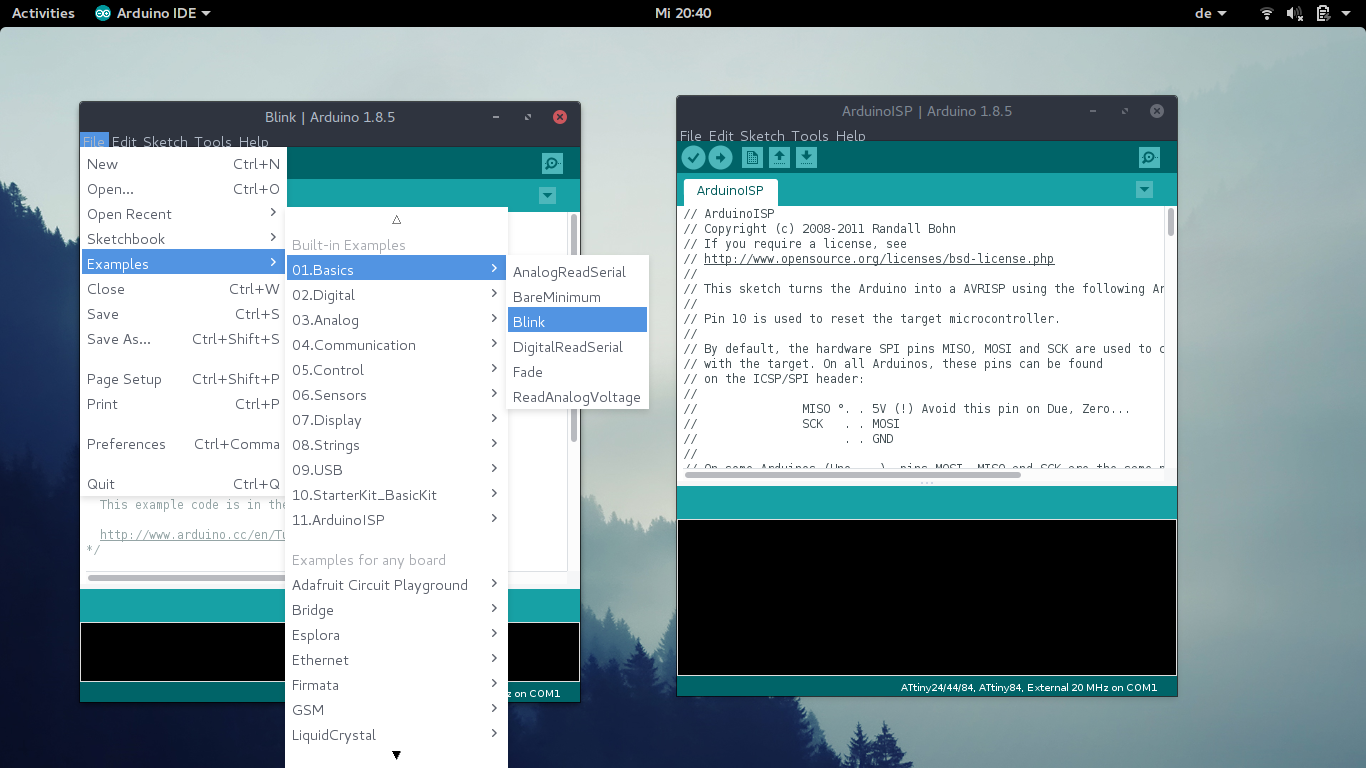The height and width of the screenshot is (768, 1366).
Task: Open the Sketch menu in ArduinoISP window
Action: [x=762, y=136]
